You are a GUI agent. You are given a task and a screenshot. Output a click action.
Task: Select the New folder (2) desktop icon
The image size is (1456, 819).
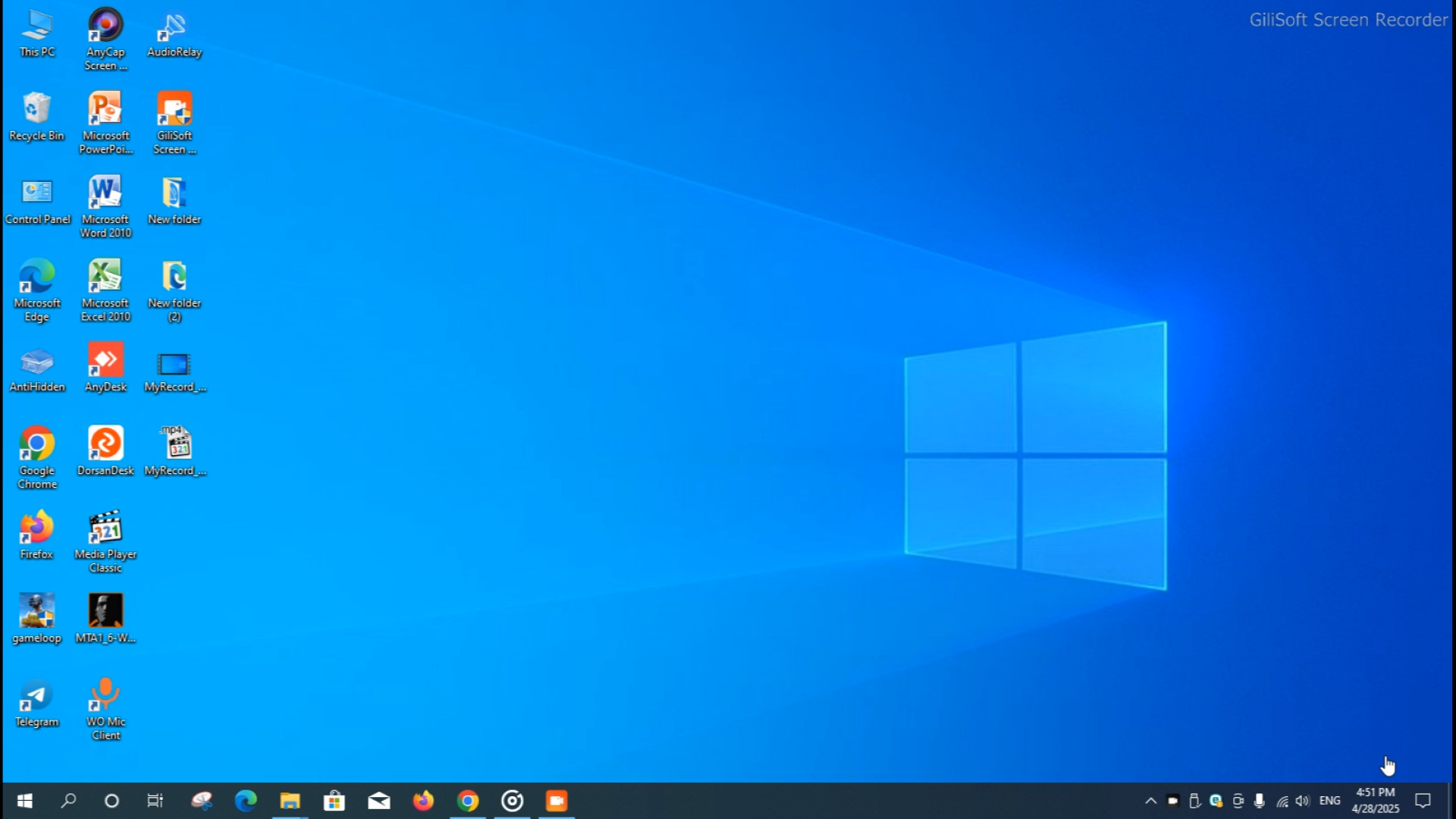pyautogui.click(x=174, y=290)
